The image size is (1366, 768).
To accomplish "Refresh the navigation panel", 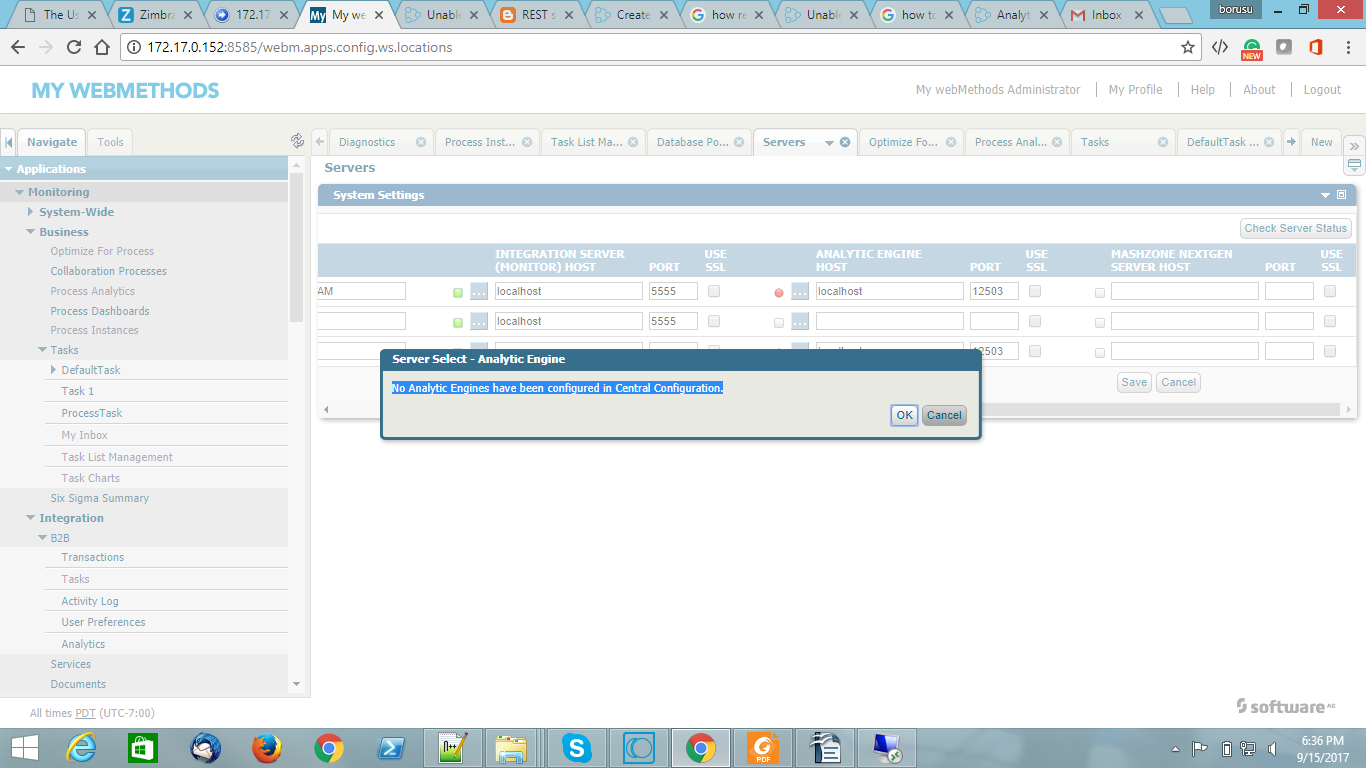I will coord(297,141).
